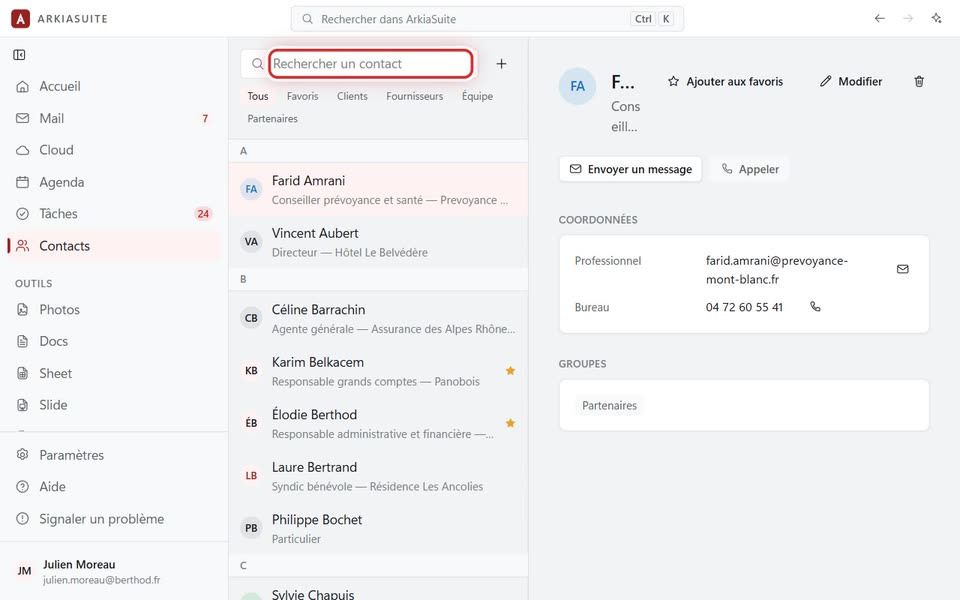This screenshot has width=960, height=600.
Task: Filter contacts by Fournisseurs
Action: (414, 96)
